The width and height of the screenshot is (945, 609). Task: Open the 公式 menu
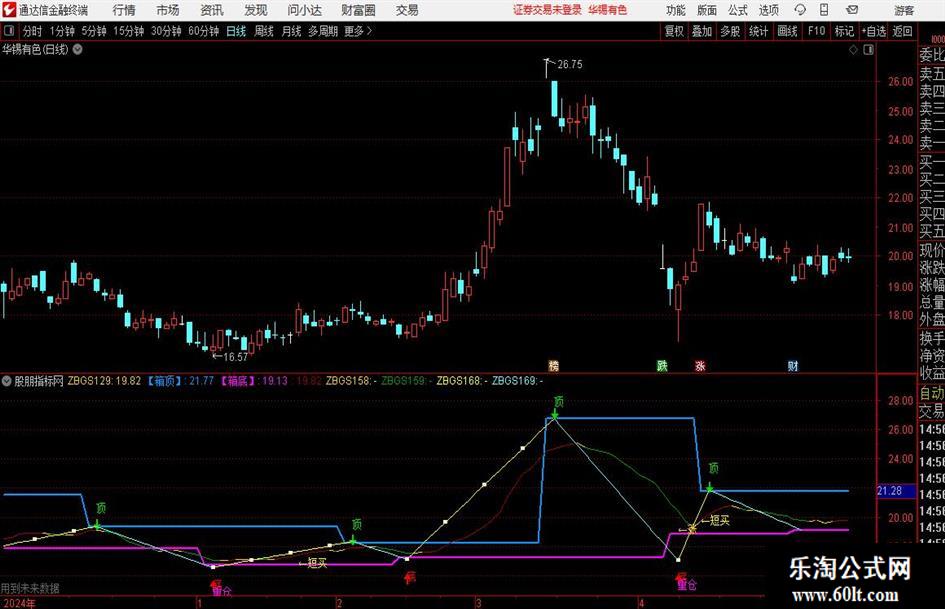[738, 10]
